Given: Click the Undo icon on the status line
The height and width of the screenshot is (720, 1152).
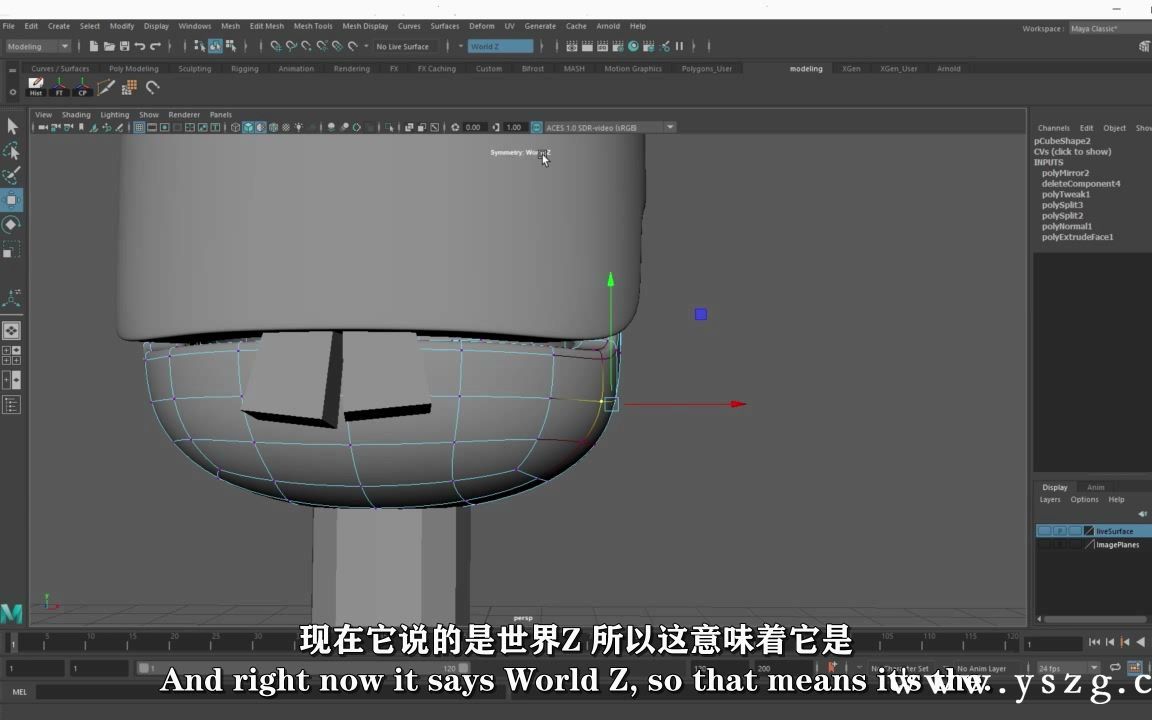Looking at the screenshot, I should [141, 46].
